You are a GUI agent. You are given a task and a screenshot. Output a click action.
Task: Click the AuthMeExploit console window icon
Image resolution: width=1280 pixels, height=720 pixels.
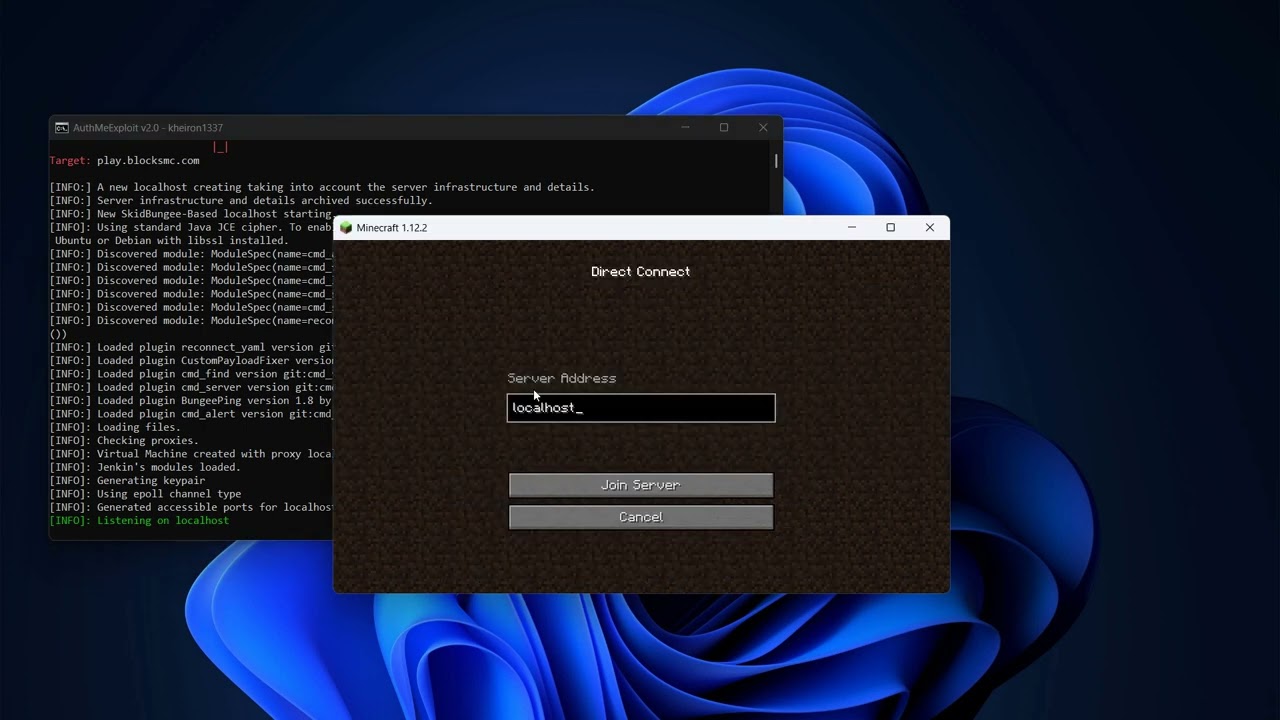point(62,128)
